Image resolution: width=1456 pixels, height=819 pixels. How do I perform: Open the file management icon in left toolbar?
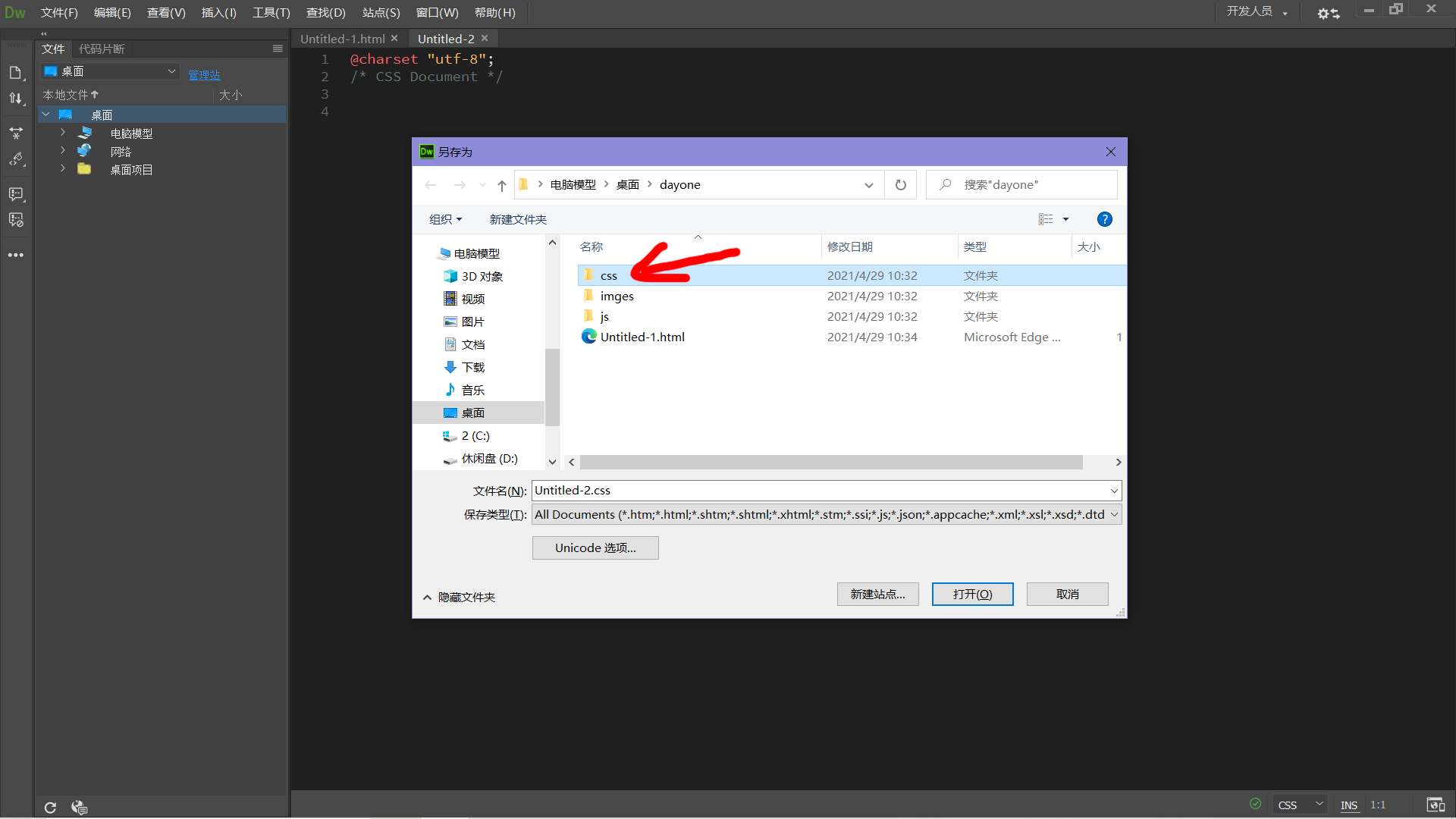pos(16,73)
